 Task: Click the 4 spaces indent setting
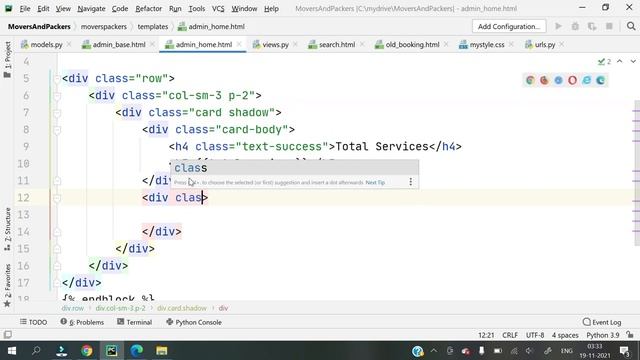click(565, 335)
